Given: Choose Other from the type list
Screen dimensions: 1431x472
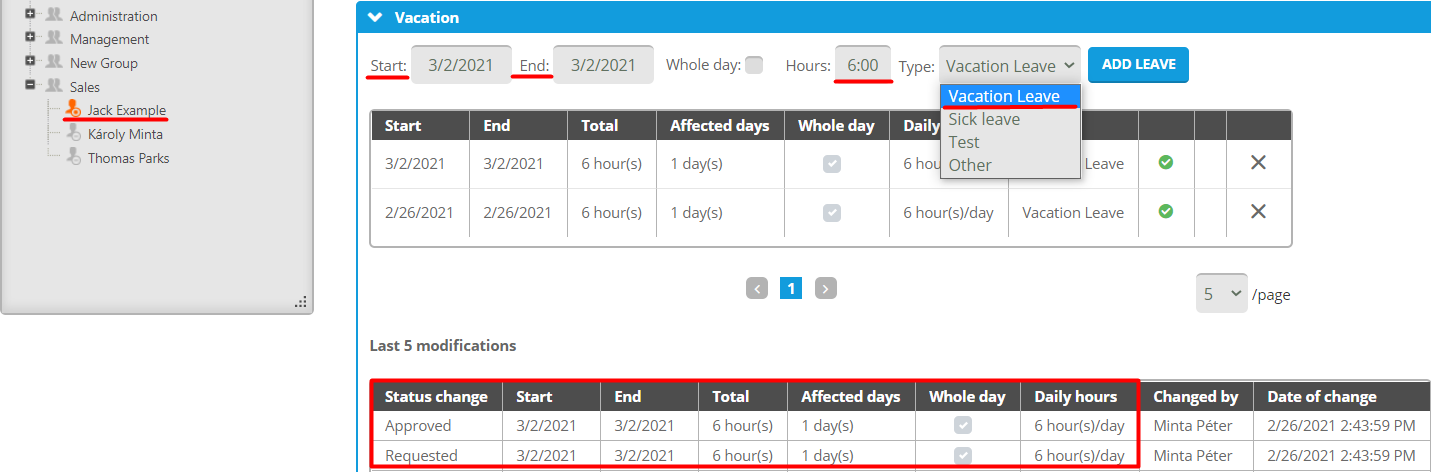Looking at the screenshot, I should (x=969, y=165).
